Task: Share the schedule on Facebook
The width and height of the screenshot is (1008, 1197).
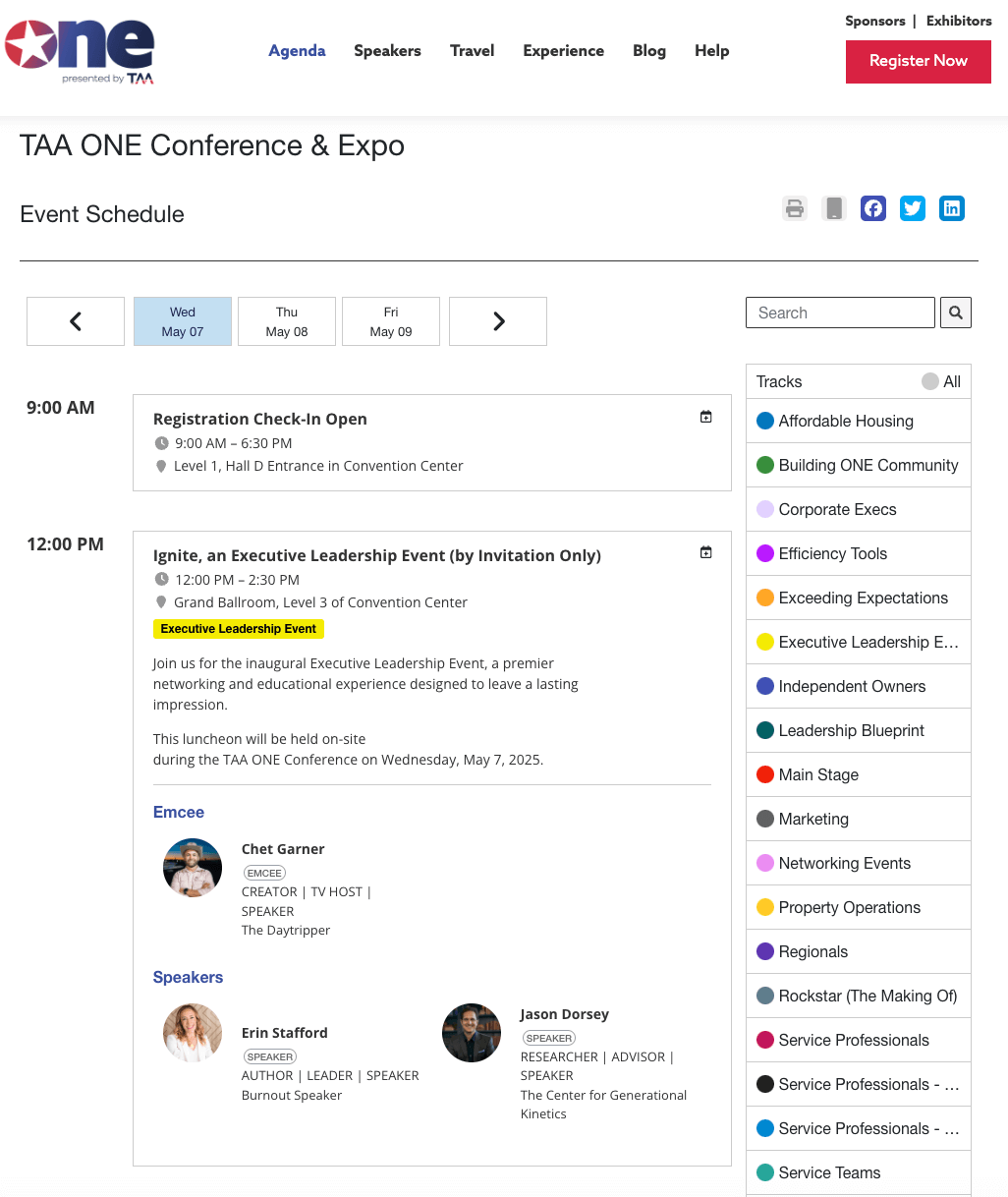Action: 872,208
